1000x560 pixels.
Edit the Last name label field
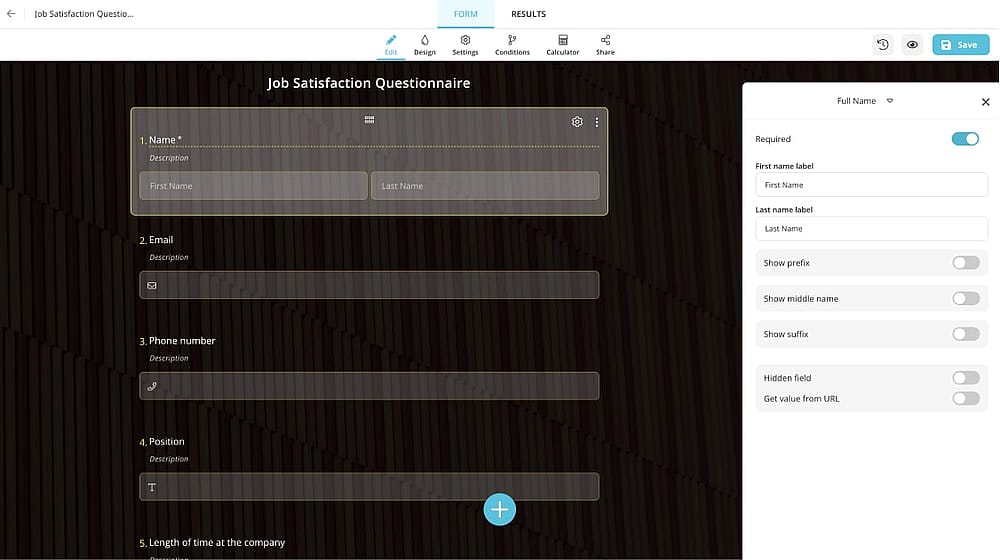(871, 228)
